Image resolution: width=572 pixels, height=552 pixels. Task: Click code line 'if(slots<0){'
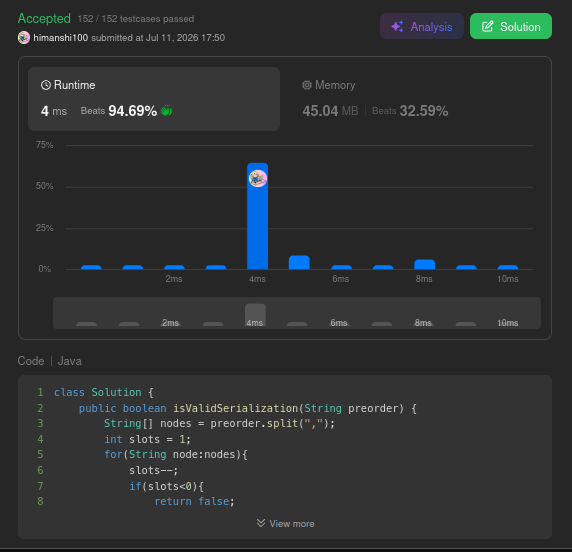click(x=166, y=486)
